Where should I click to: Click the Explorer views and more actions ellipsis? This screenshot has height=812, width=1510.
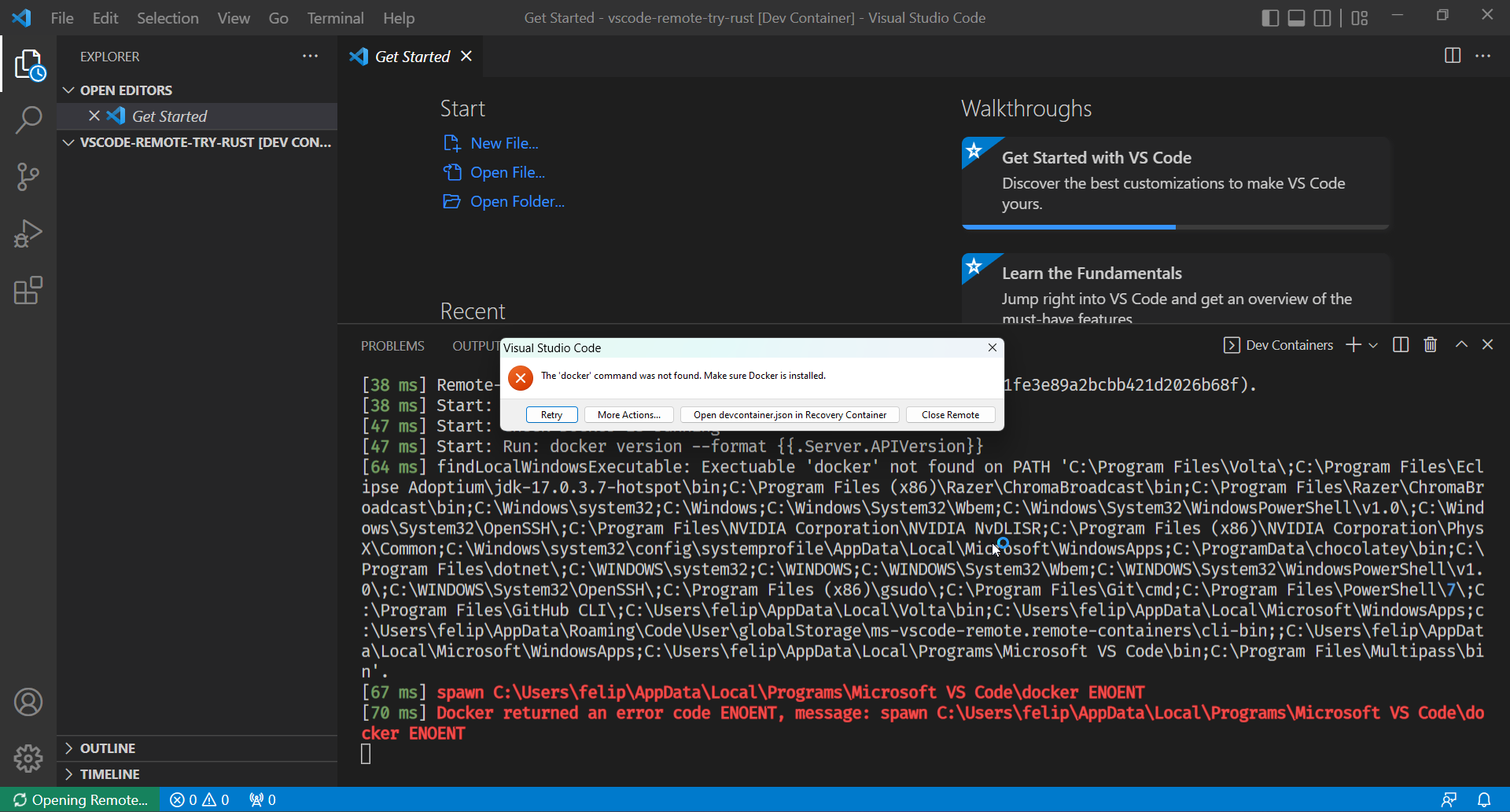[x=311, y=56]
